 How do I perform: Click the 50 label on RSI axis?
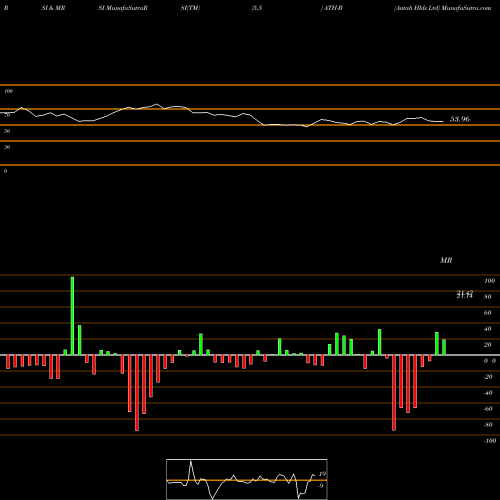(7, 131)
